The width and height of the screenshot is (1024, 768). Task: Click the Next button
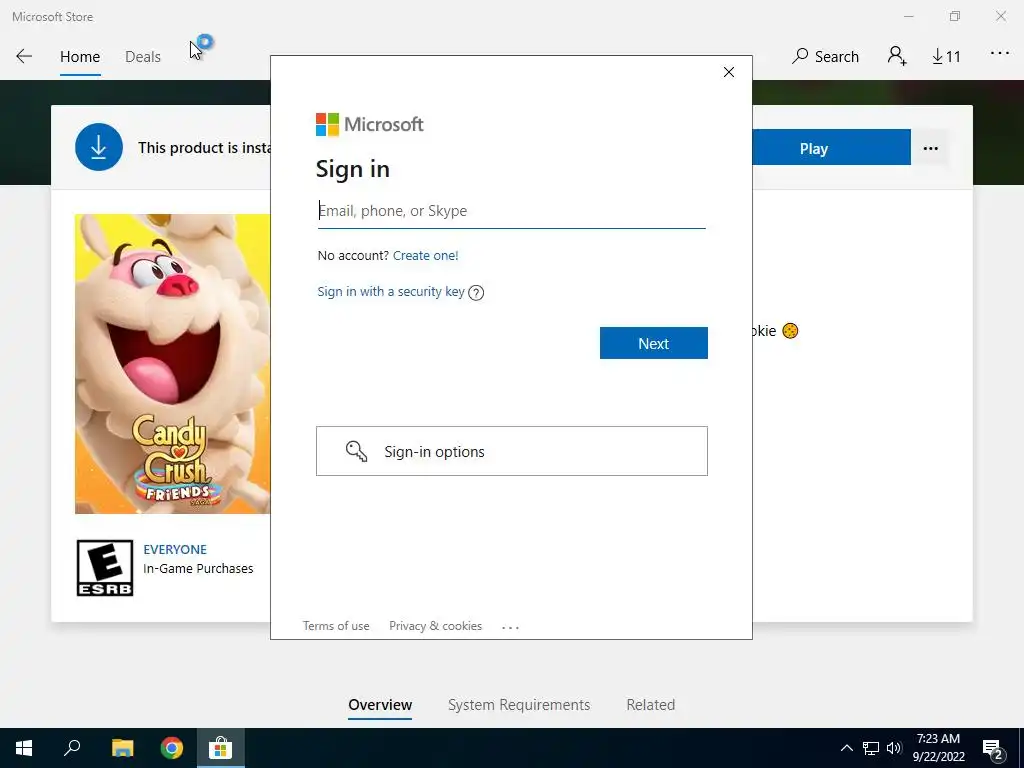click(x=654, y=343)
